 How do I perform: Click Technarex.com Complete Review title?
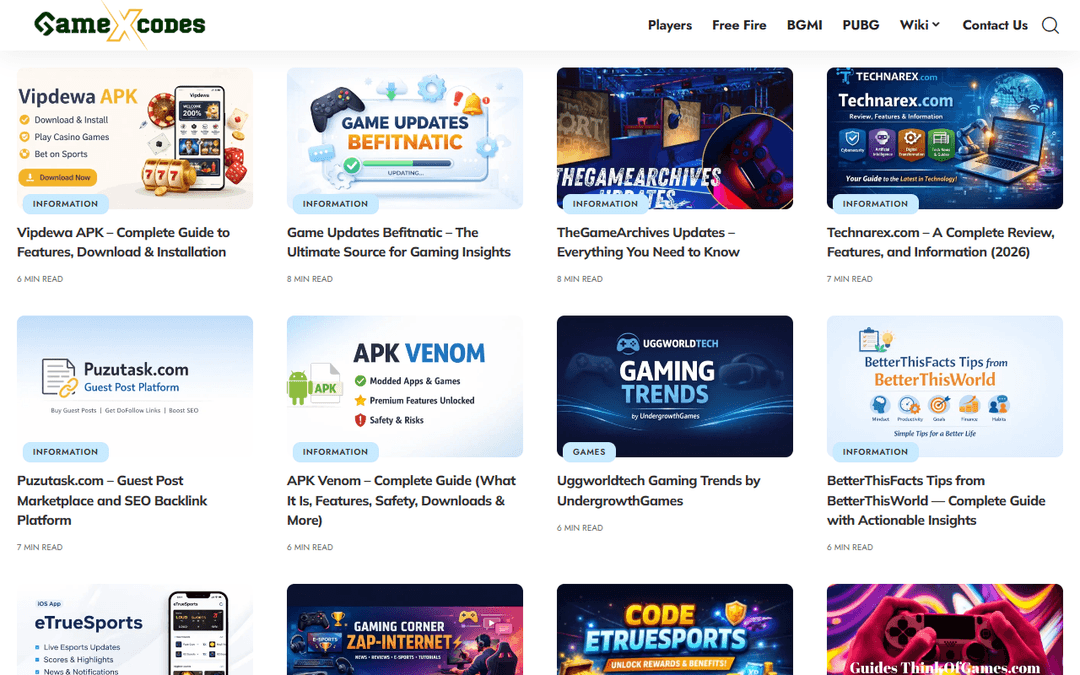[x=940, y=242]
